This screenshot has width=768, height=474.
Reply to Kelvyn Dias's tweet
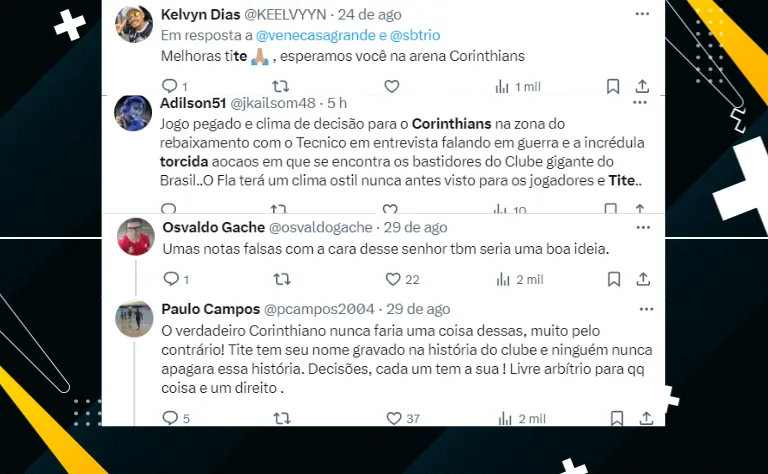(x=170, y=87)
